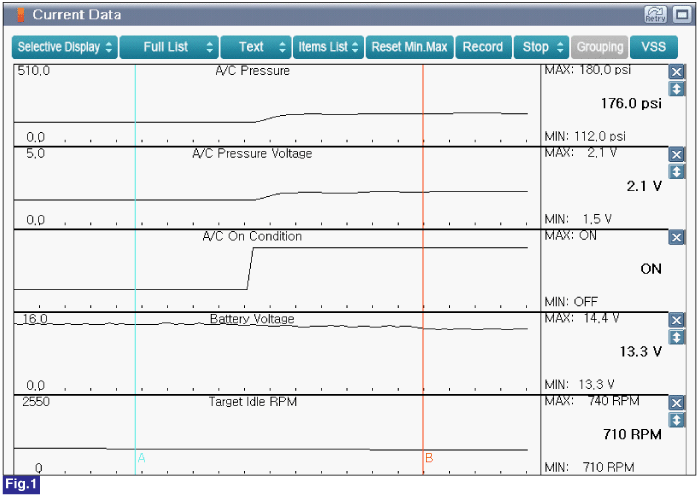Click the ON current value
The height and width of the screenshot is (498, 700).
651,269
